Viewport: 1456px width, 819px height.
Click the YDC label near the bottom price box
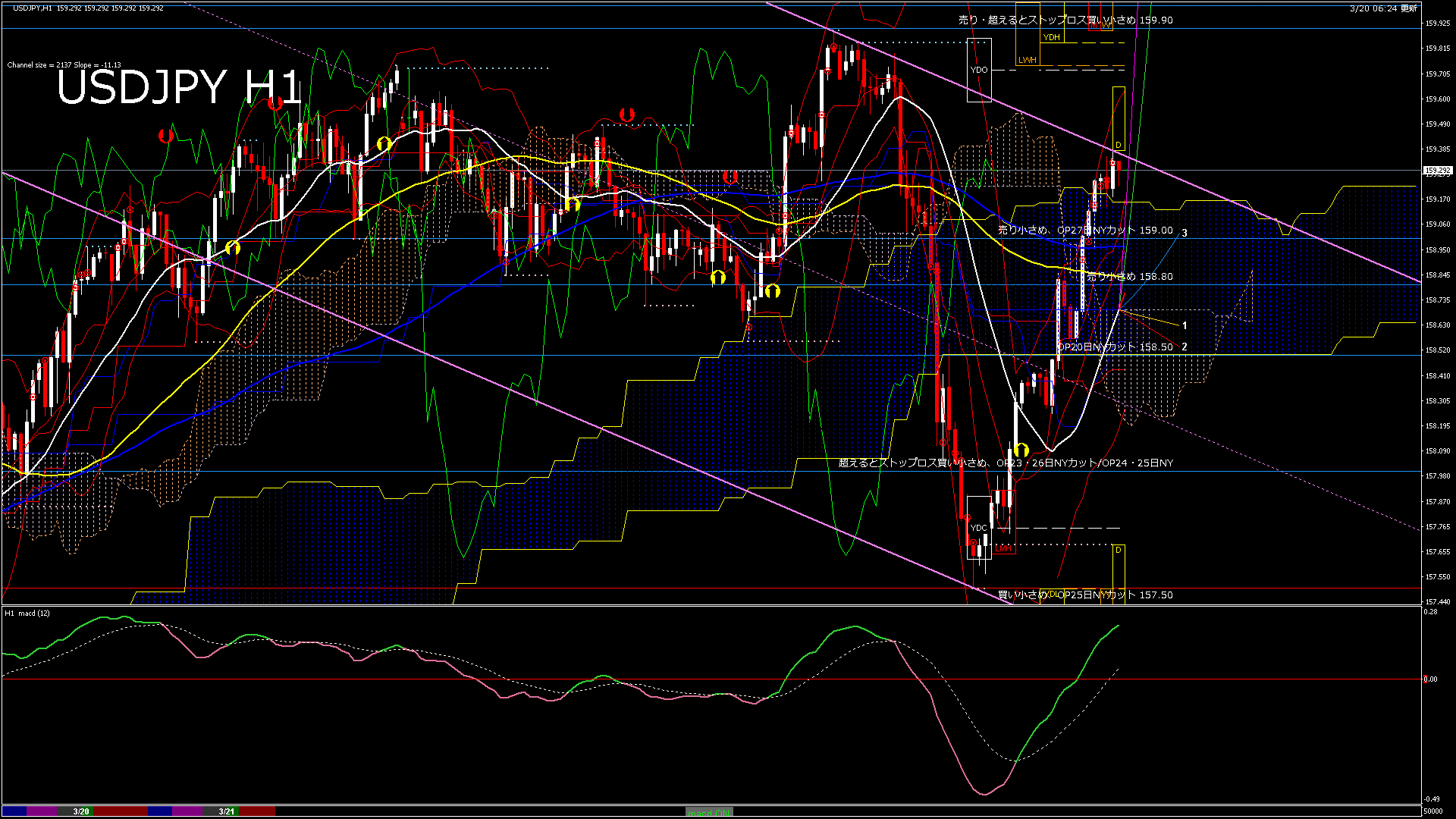979,528
